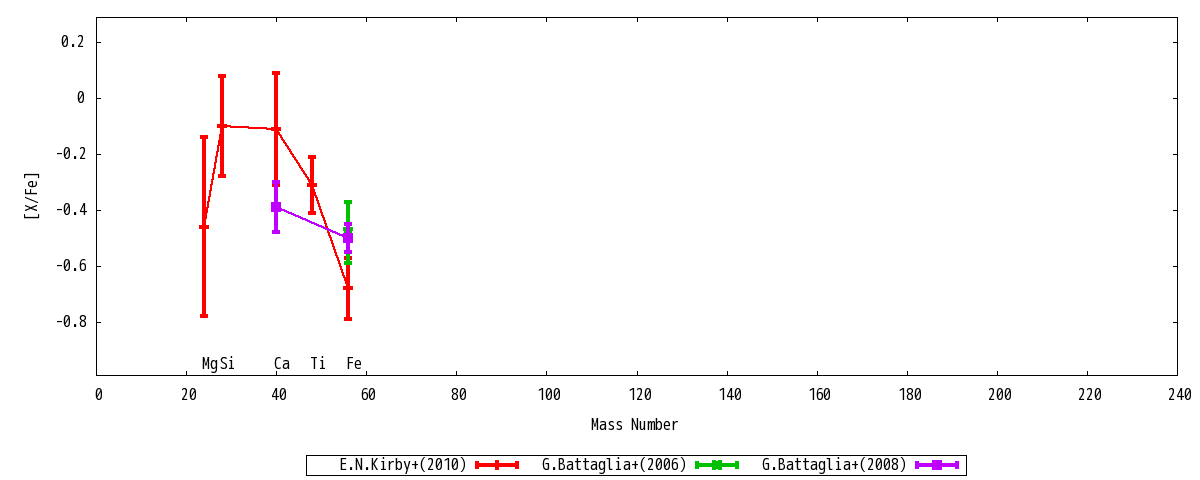Click the purple square marker at Fe

coord(348,238)
